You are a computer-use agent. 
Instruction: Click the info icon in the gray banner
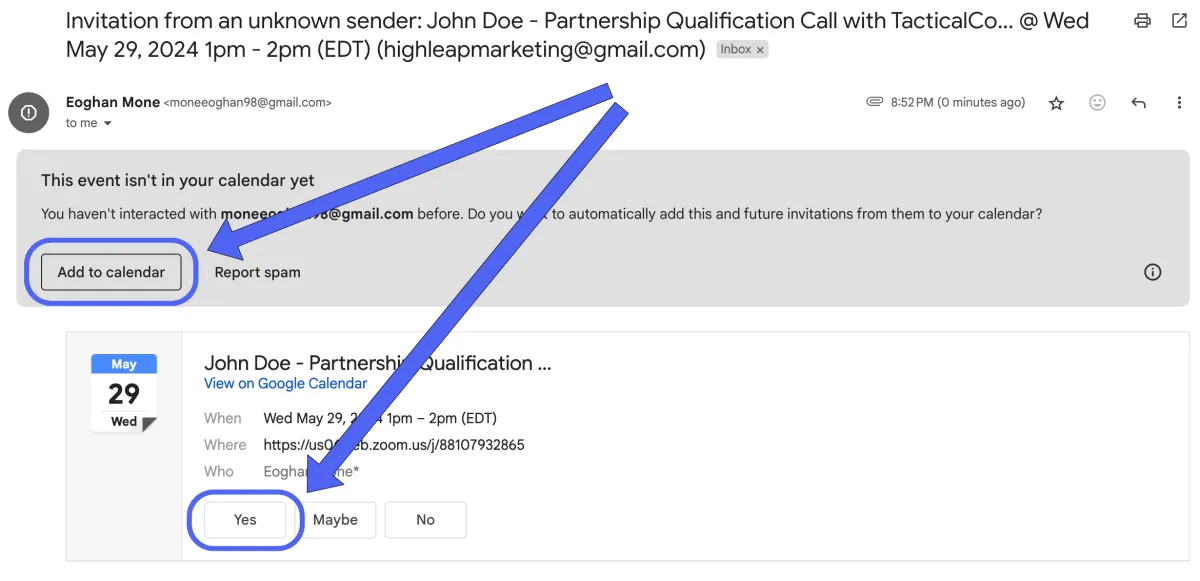coord(1152,272)
